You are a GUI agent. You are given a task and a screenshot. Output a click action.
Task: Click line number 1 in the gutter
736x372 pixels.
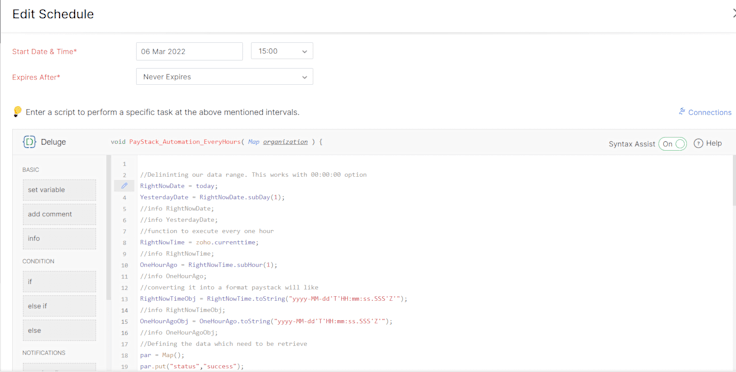pyautogui.click(x=124, y=164)
